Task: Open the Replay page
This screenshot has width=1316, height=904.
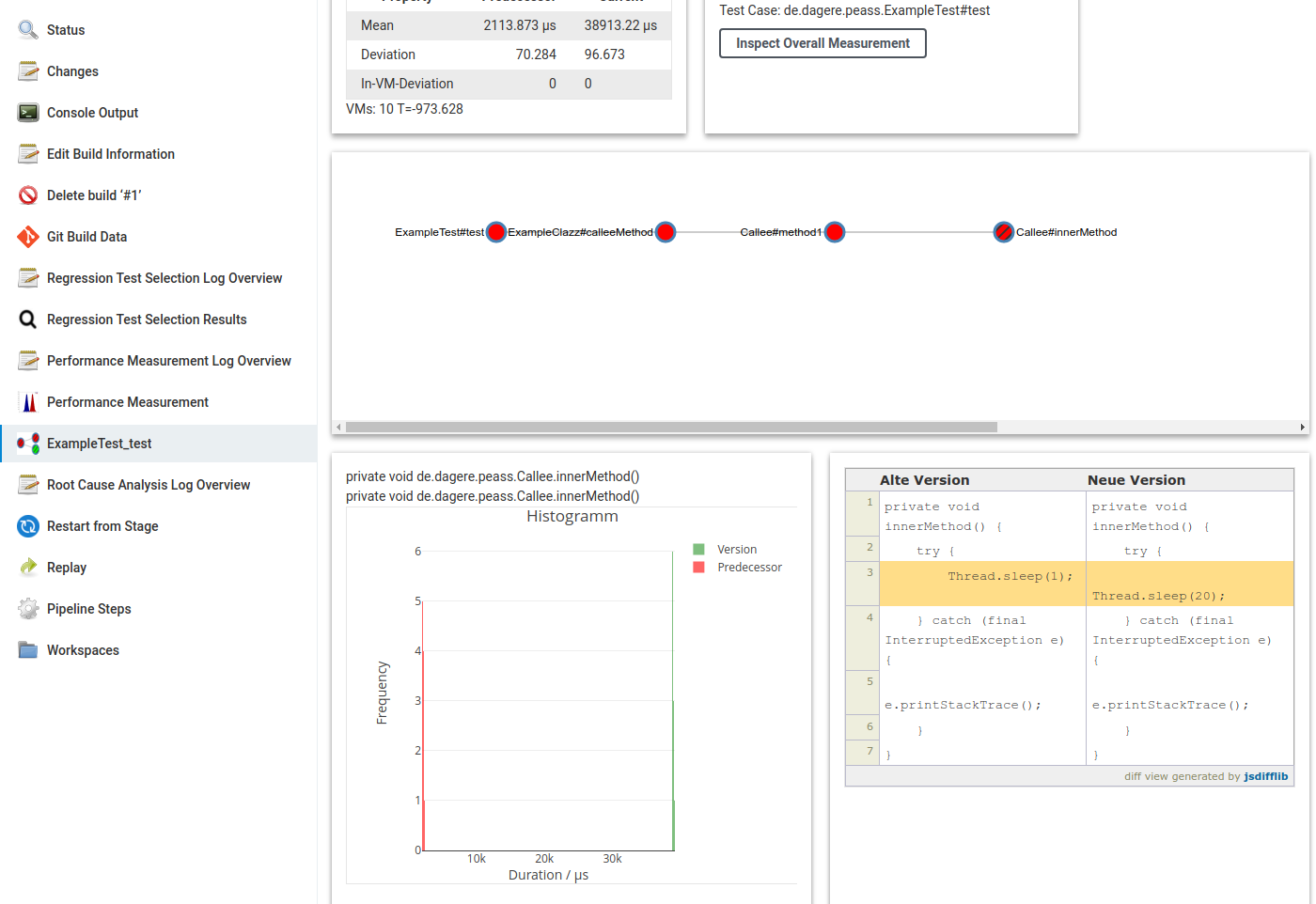Action: [x=67, y=568]
